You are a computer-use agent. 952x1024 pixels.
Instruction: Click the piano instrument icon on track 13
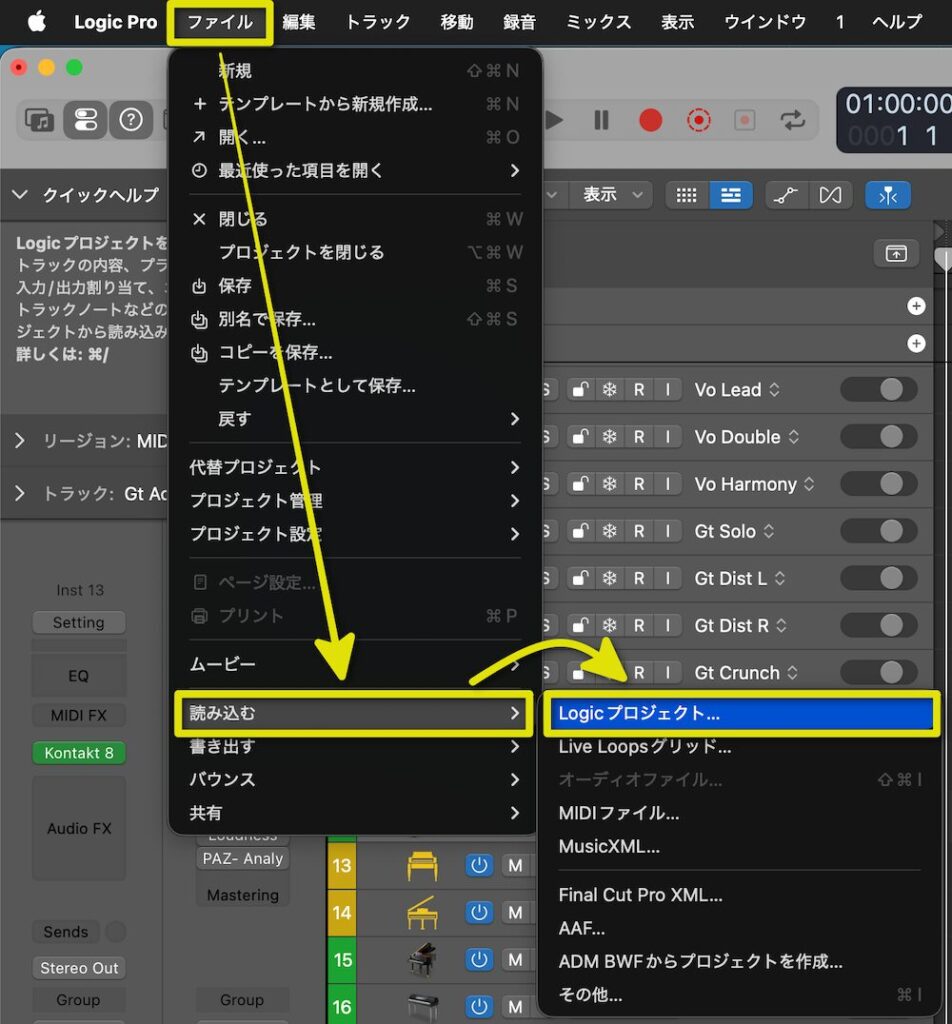(x=422, y=865)
